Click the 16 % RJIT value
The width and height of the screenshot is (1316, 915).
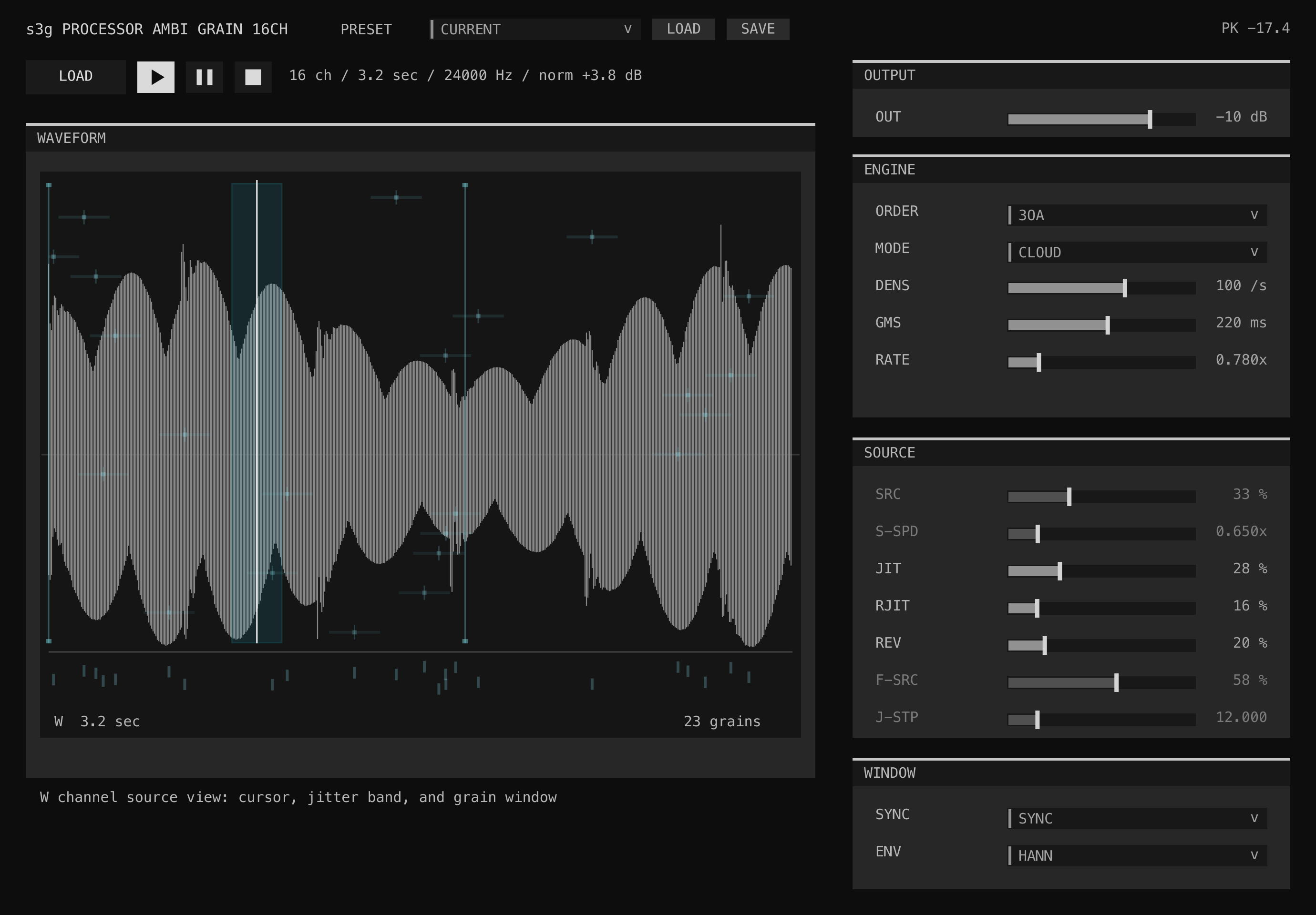pos(1250,606)
